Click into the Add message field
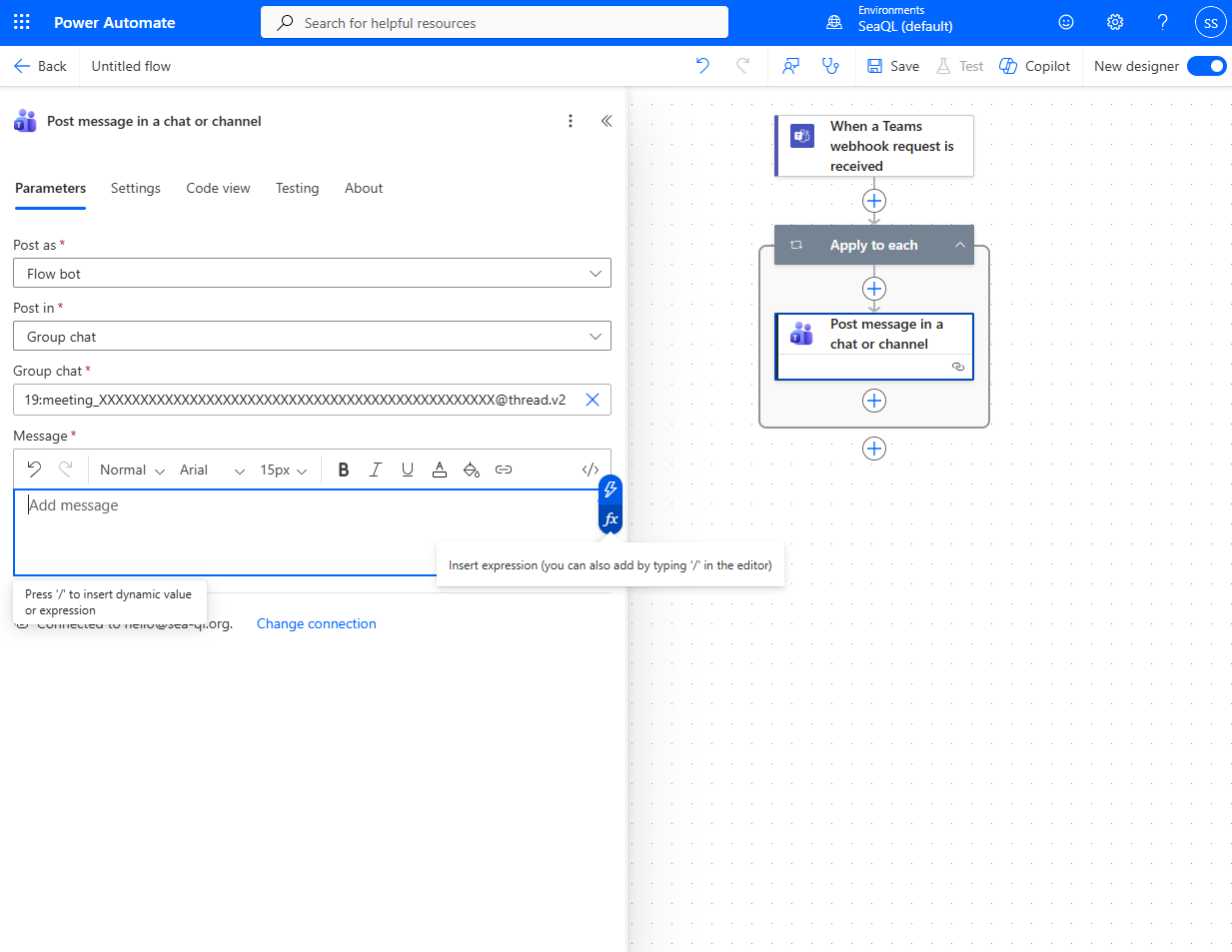This screenshot has width=1232, height=952. coord(300,529)
